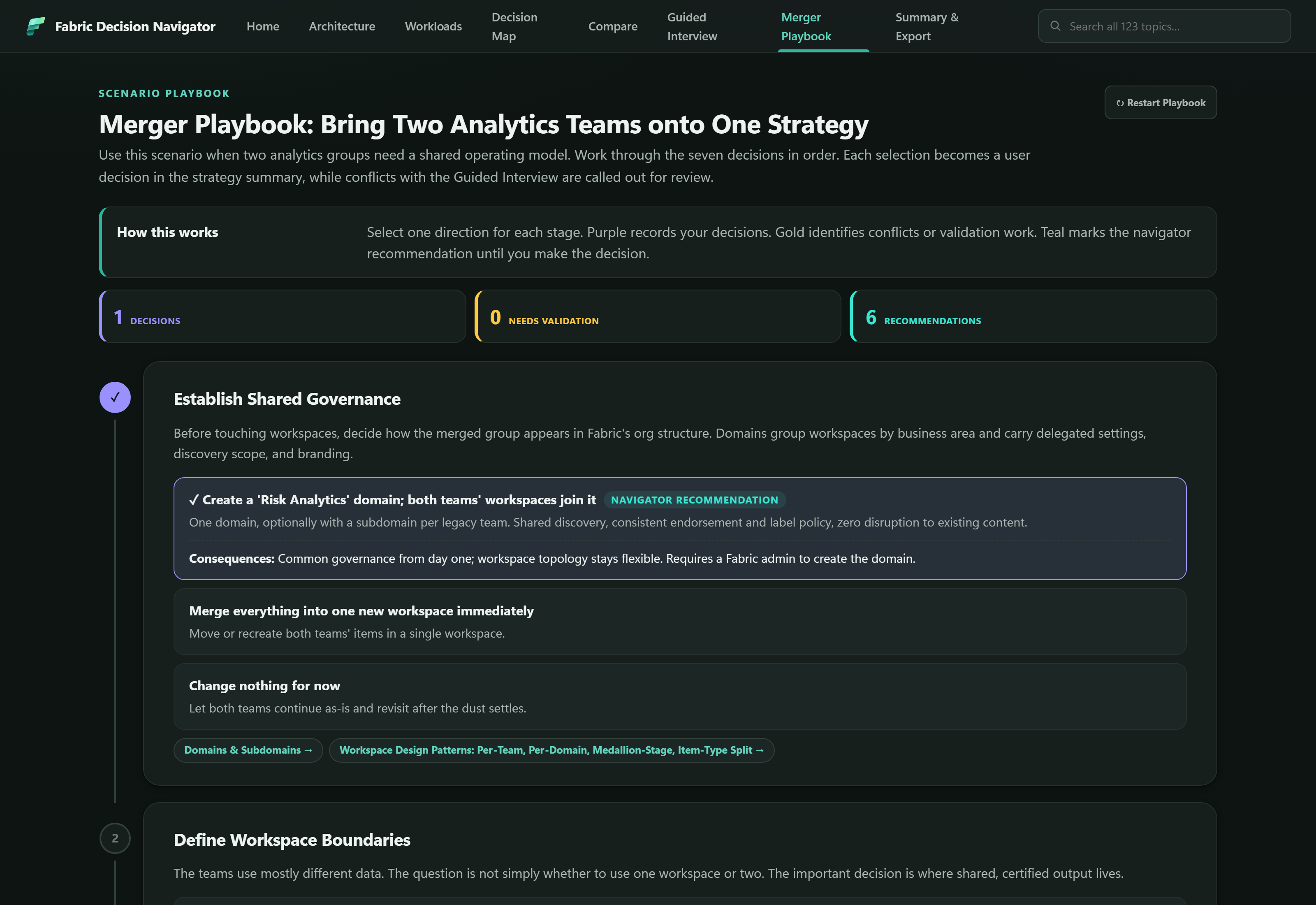Click the purple checkmark step one marker
1316x905 pixels.
tap(115, 397)
